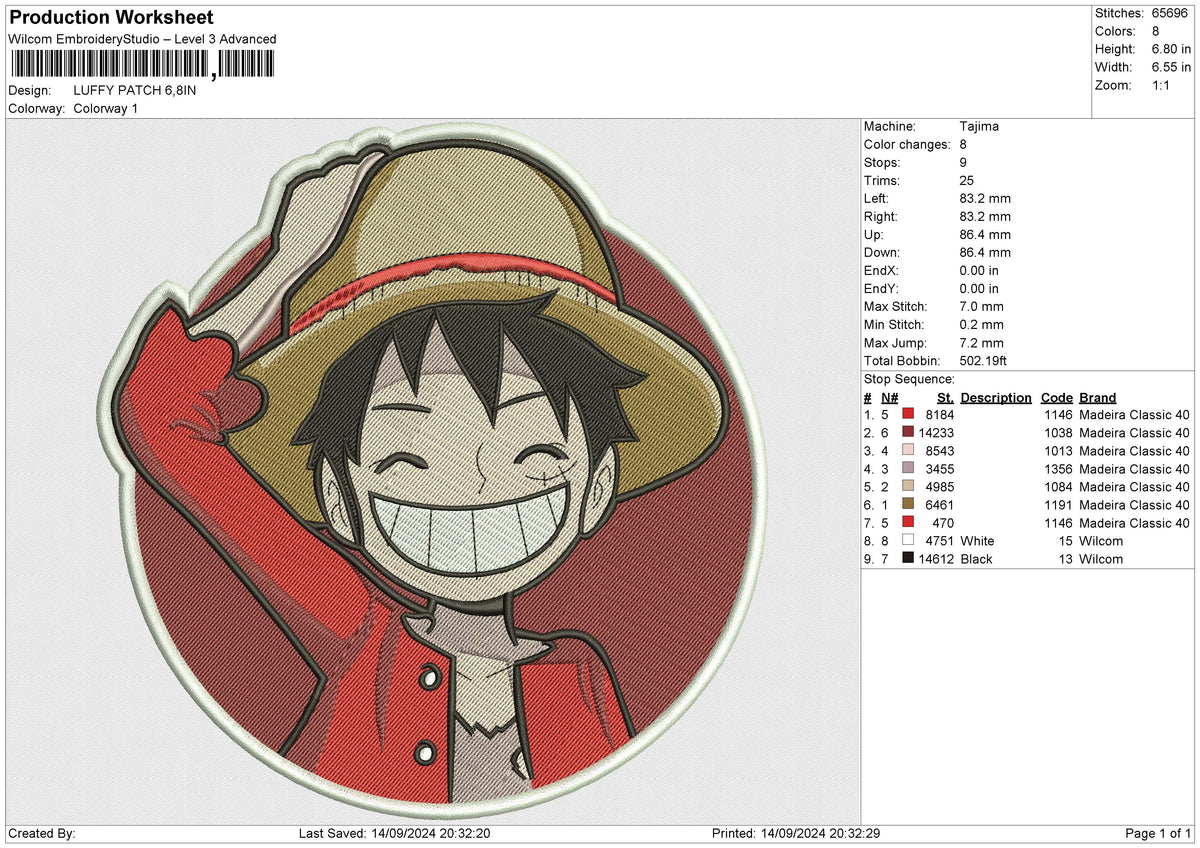Select the Max Jump value '7.2 mm'
The image size is (1200, 848).
[981, 342]
